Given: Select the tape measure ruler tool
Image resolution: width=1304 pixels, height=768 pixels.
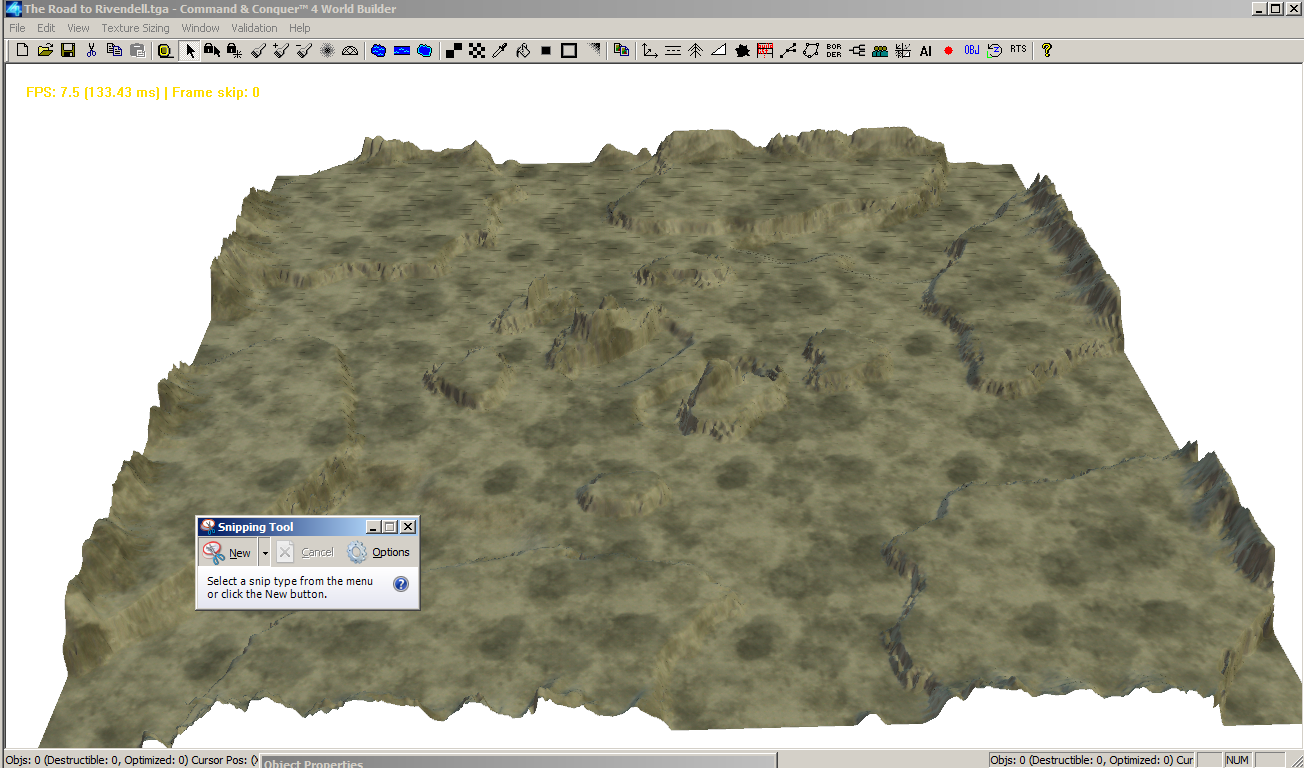Looking at the screenshot, I should click(165, 50).
